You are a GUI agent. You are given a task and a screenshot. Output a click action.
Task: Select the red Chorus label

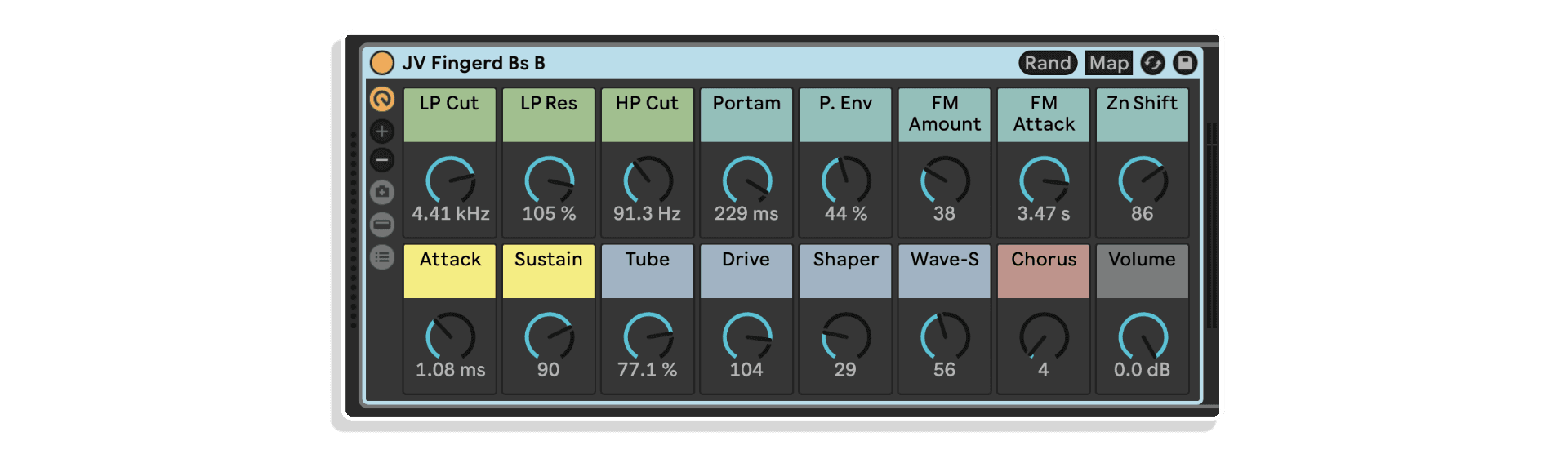[x=1044, y=271]
